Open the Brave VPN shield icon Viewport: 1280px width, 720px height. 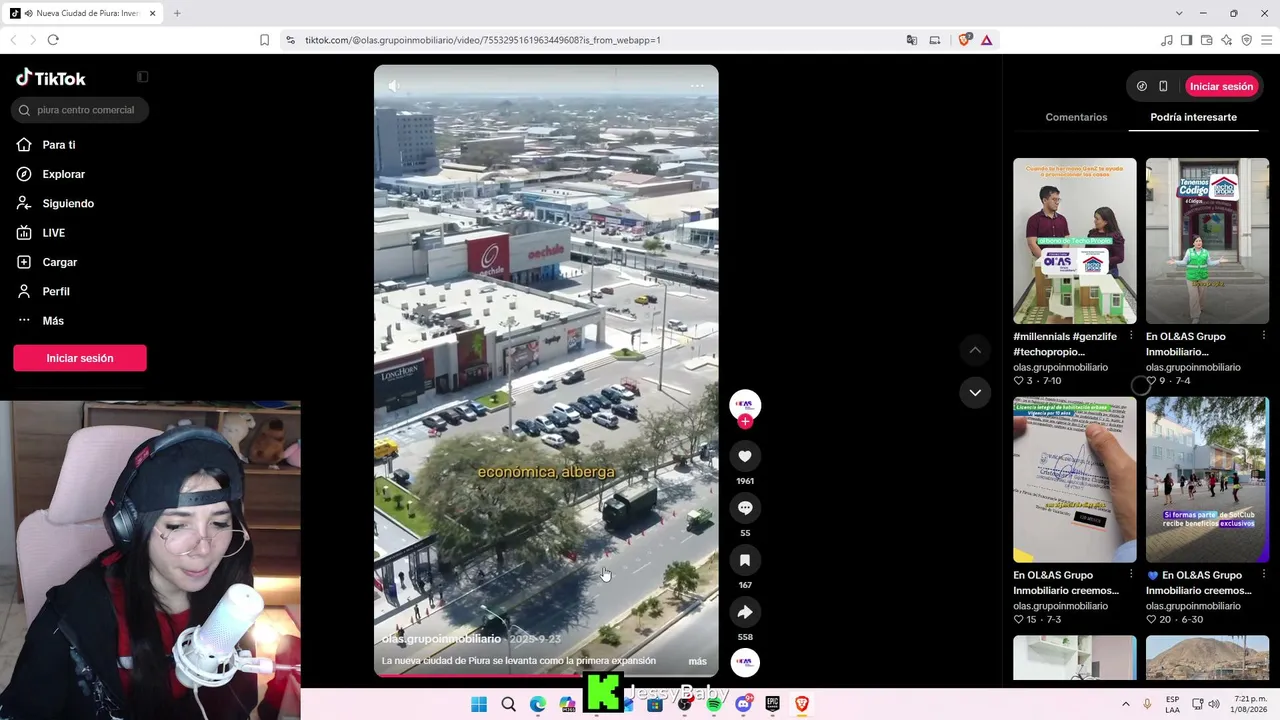point(1246,40)
